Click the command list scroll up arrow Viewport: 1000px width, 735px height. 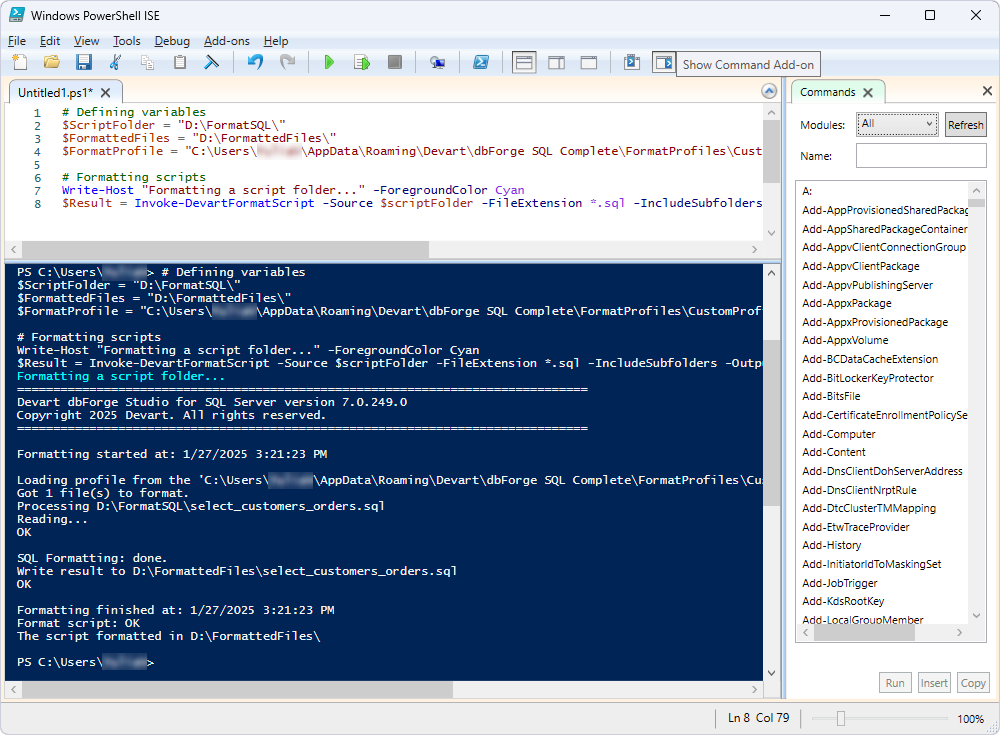(x=976, y=190)
